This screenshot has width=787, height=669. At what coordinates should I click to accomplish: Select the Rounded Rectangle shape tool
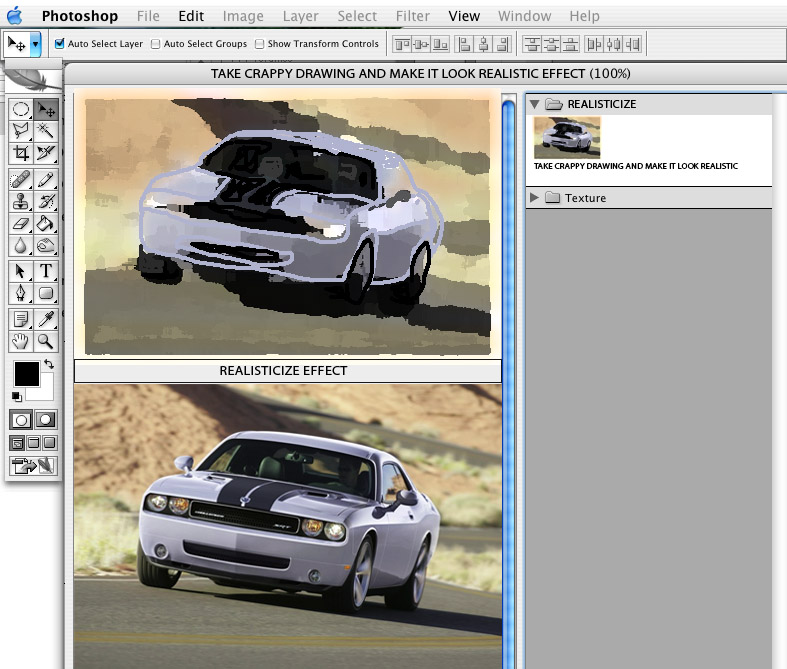point(46,293)
